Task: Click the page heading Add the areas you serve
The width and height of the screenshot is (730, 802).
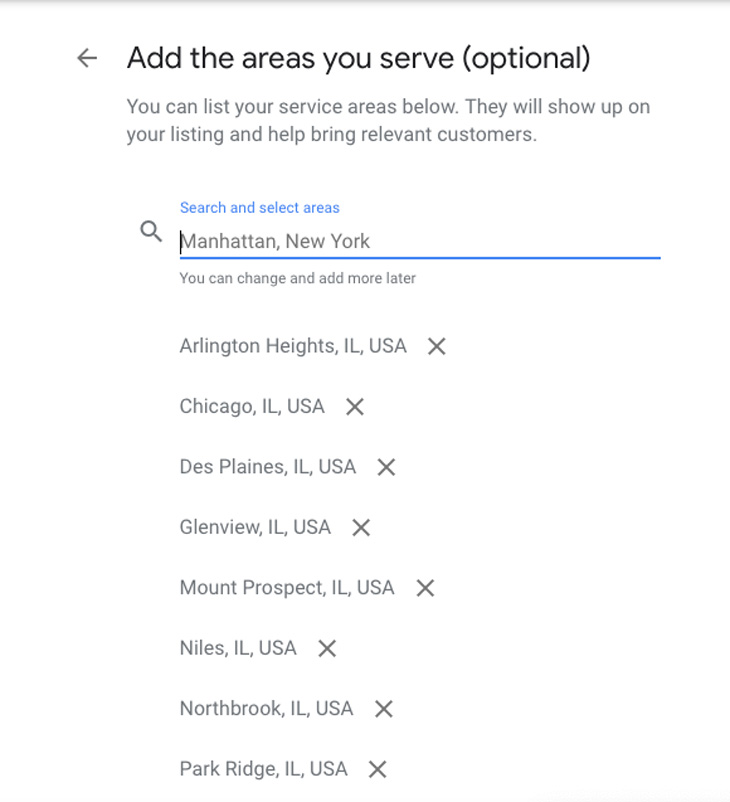Action: coord(358,58)
